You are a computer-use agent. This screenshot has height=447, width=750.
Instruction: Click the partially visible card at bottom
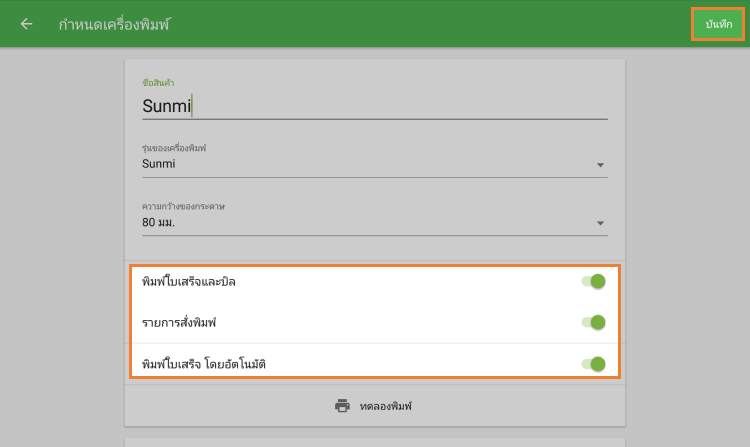(x=374, y=442)
